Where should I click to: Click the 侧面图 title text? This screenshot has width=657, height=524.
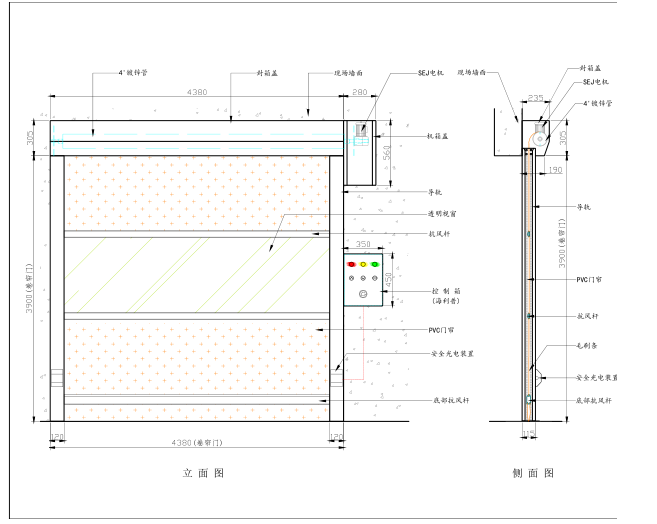tap(536, 472)
